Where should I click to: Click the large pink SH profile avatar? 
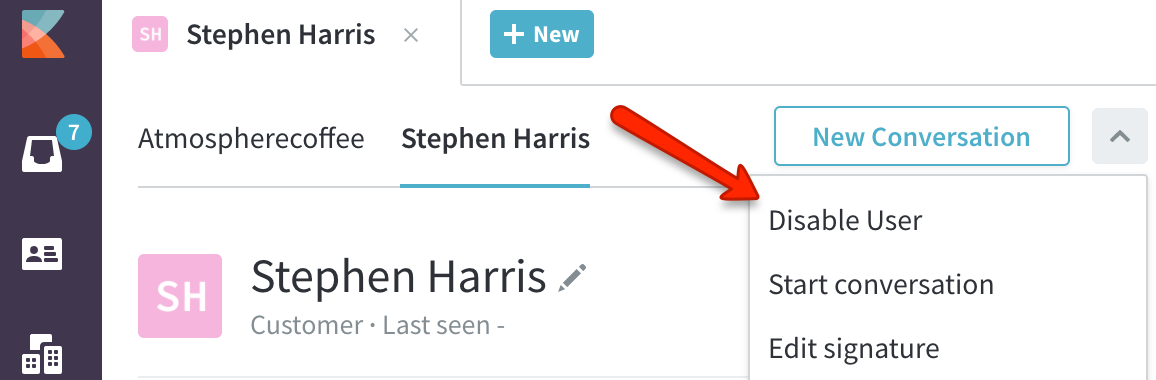point(180,296)
